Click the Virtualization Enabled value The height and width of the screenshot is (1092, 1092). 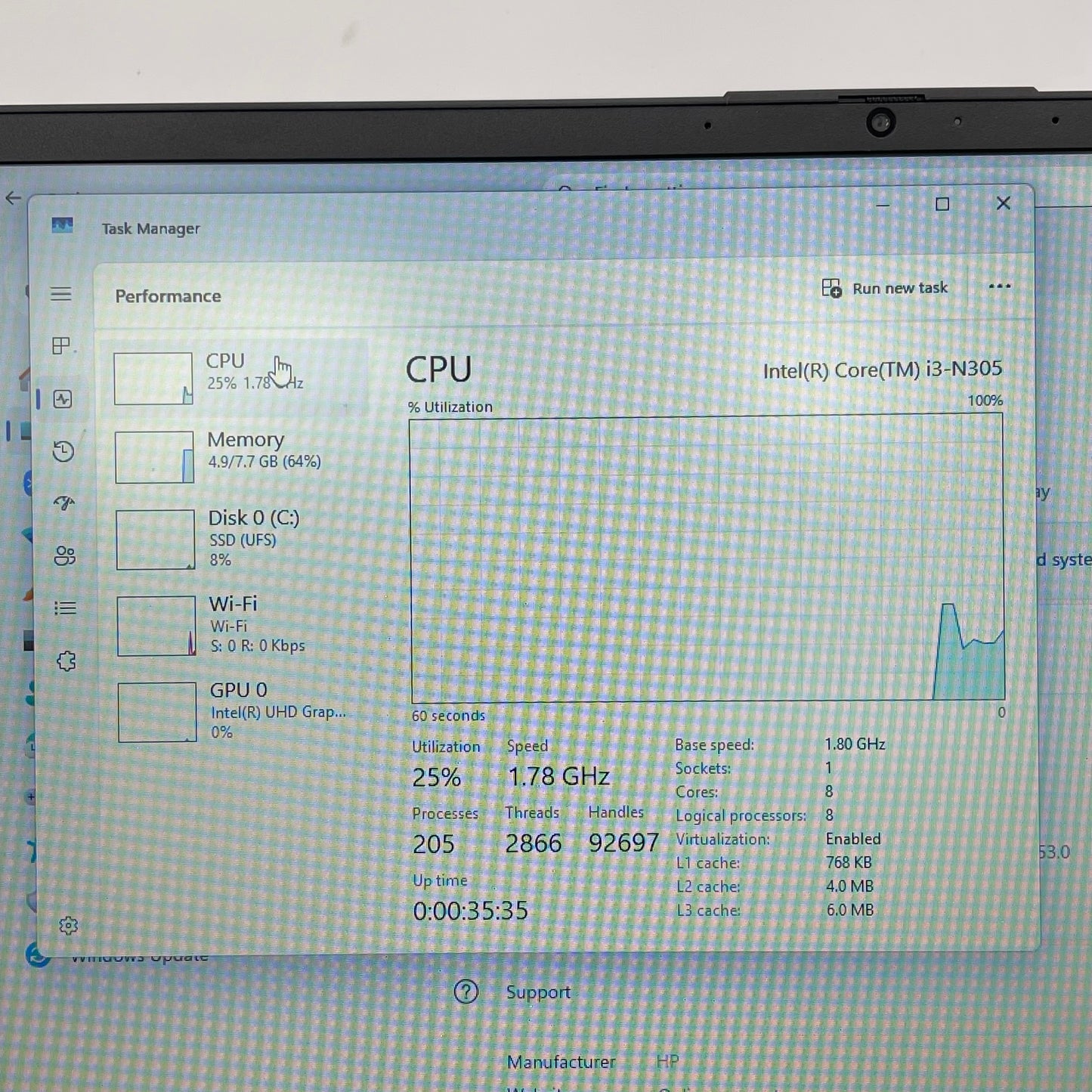tap(853, 839)
